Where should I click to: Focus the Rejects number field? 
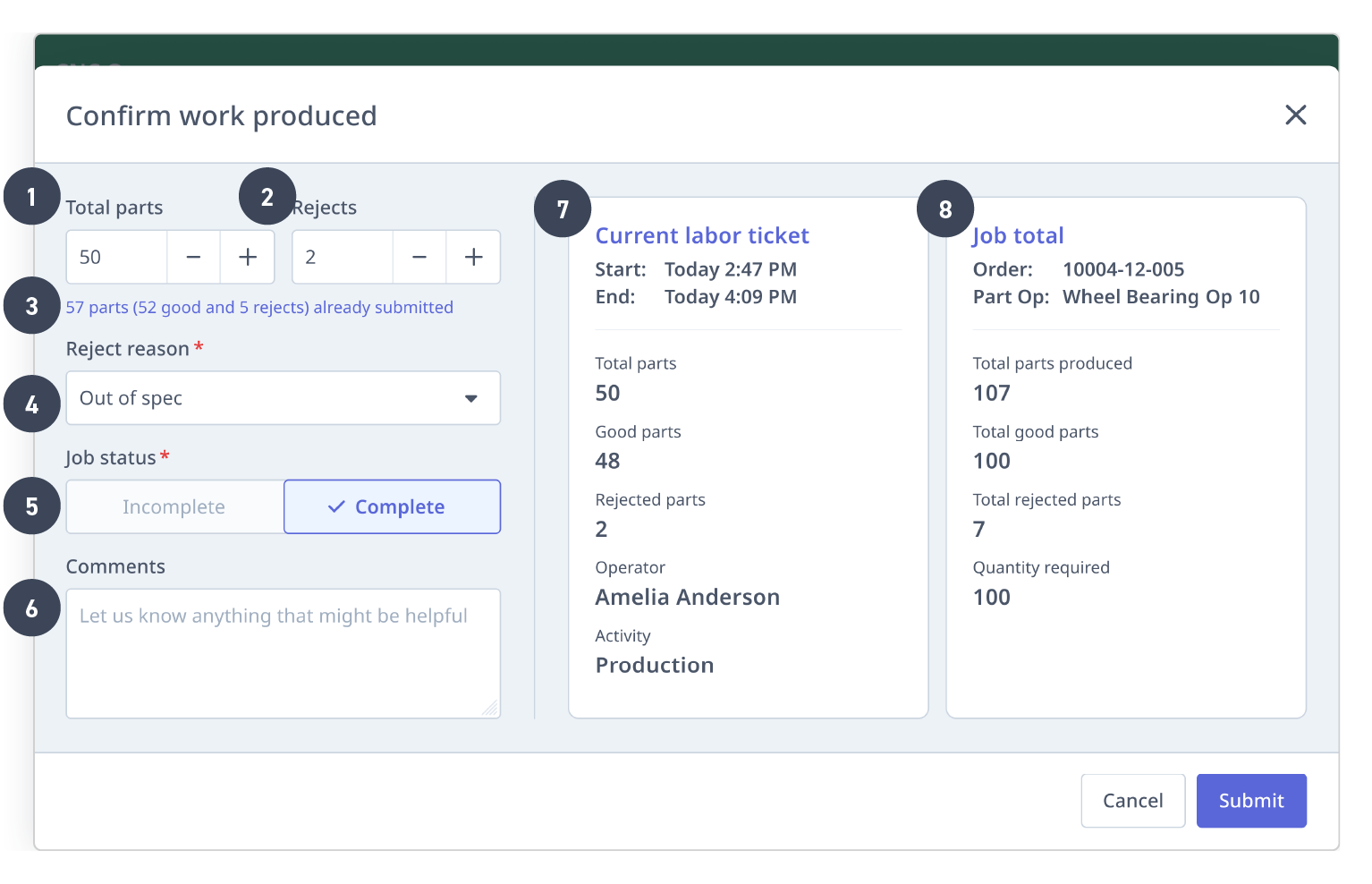(x=342, y=258)
